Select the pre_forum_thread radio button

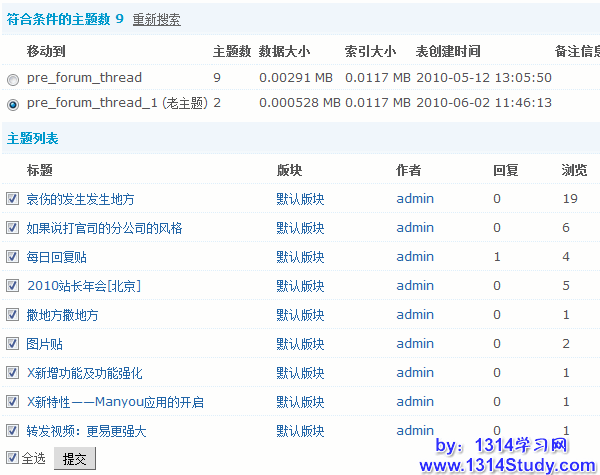(x=12, y=78)
